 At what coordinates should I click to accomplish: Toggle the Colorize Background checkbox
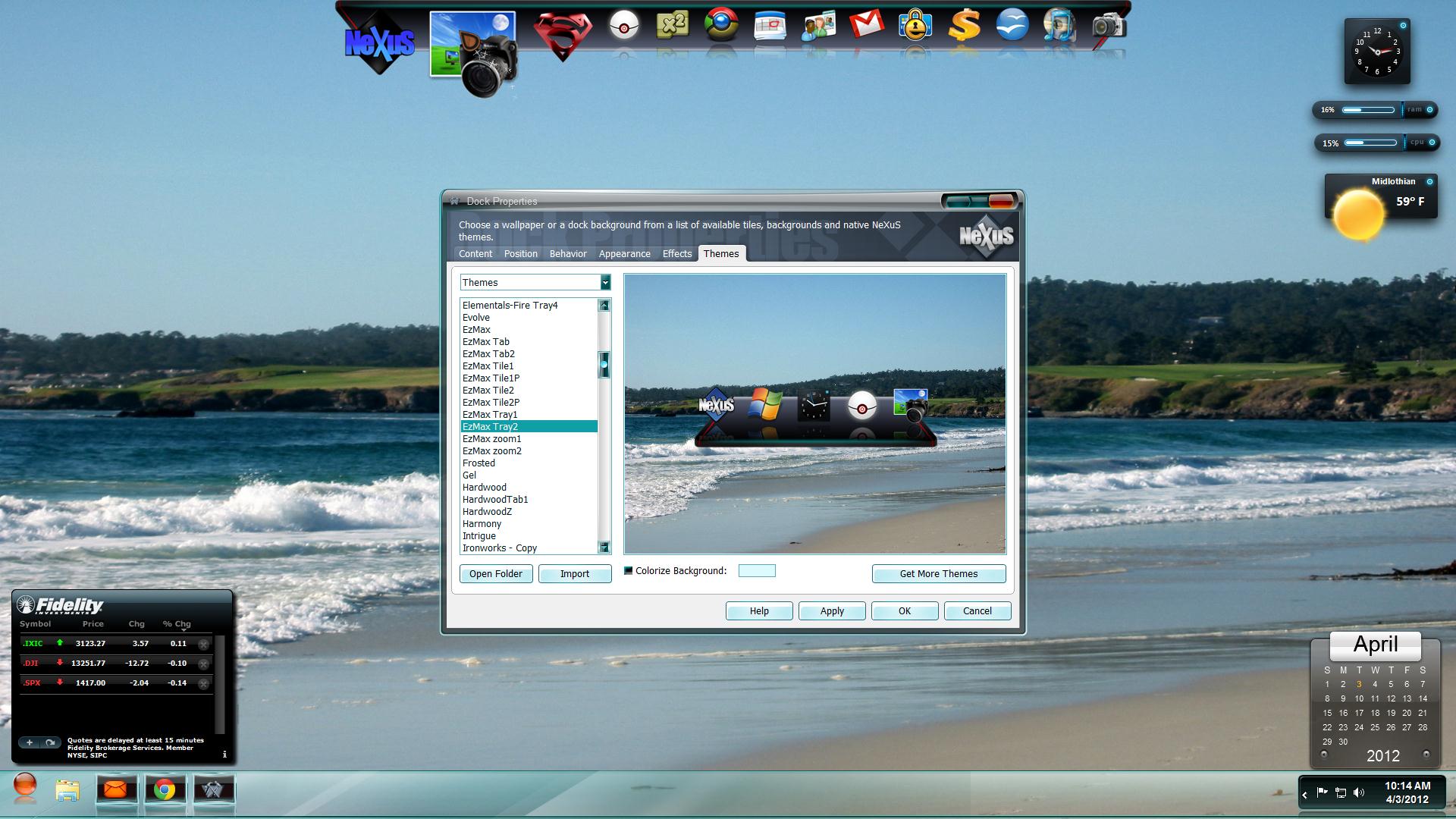coord(628,571)
